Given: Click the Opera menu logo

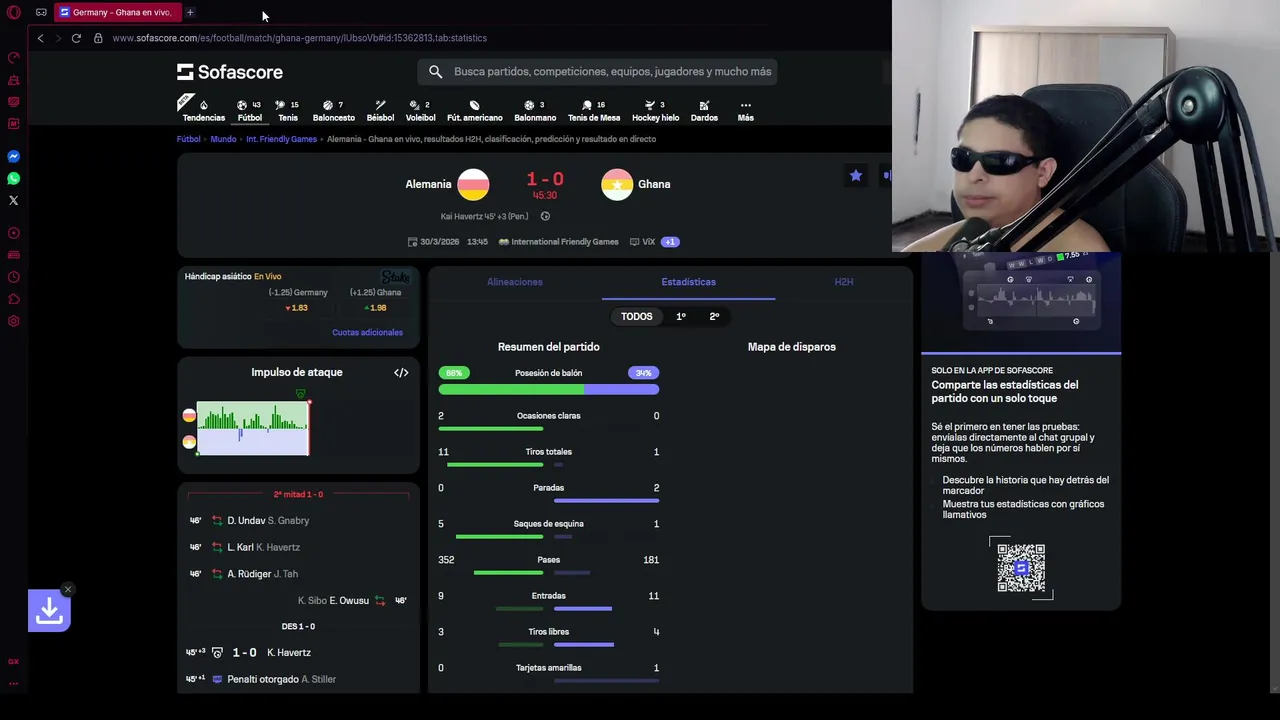Looking at the screenshot, I should coord(14,12).
